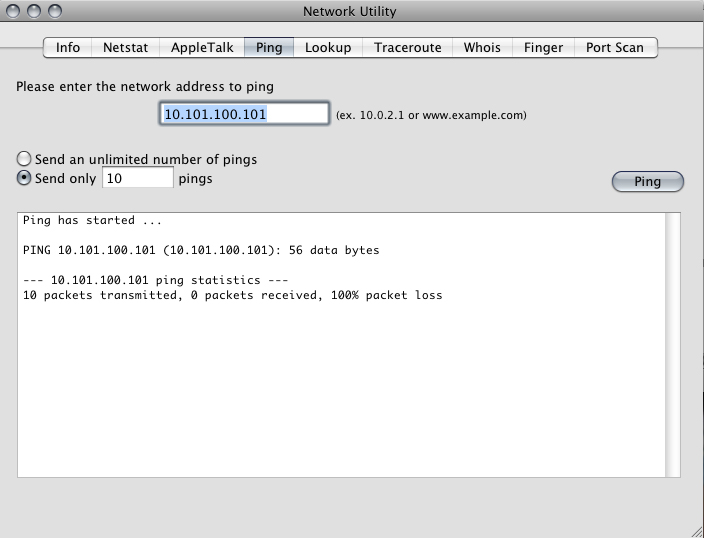Minimize the Network Utility window
Screen dimensions: 704x538
click(34, 12)
